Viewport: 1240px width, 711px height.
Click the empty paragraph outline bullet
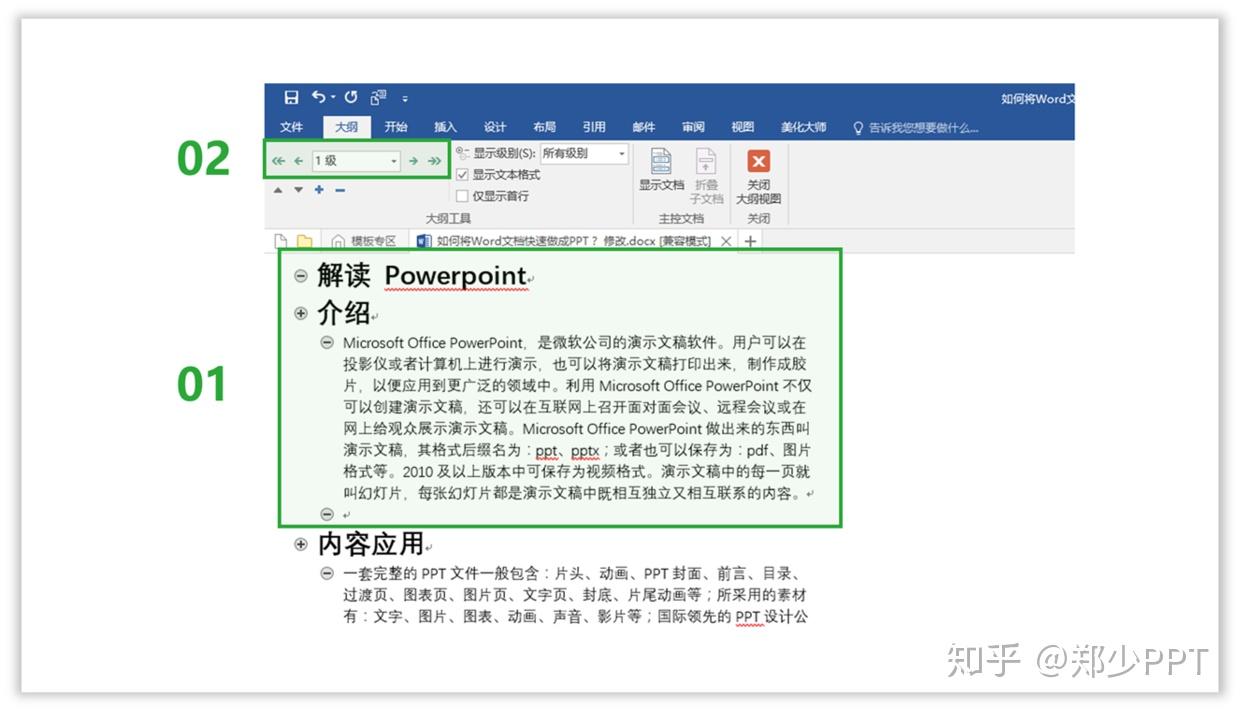click(x=327, y=514)
